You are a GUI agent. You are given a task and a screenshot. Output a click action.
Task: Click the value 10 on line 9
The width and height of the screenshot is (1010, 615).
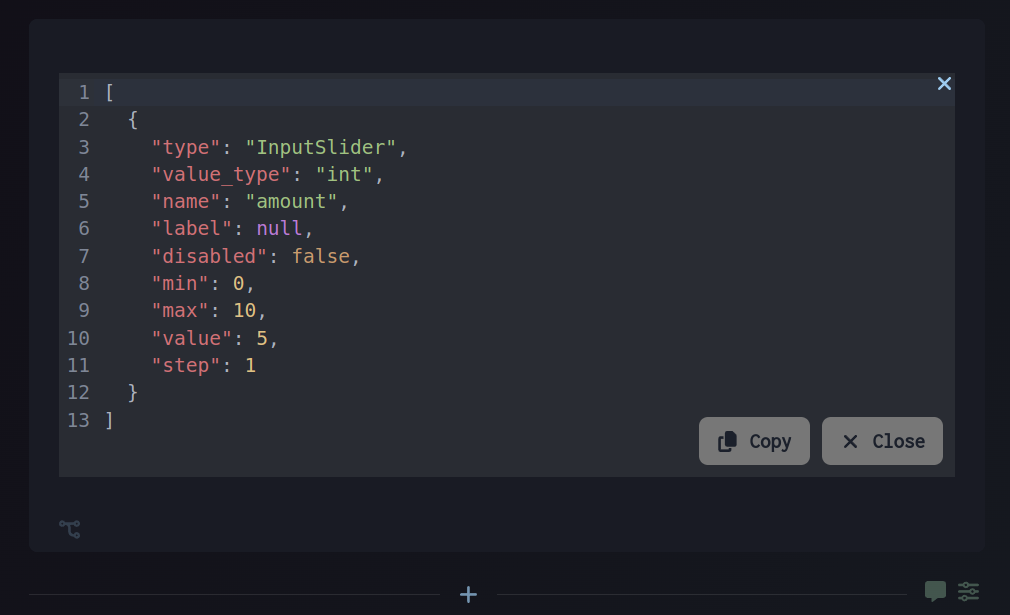244,310
